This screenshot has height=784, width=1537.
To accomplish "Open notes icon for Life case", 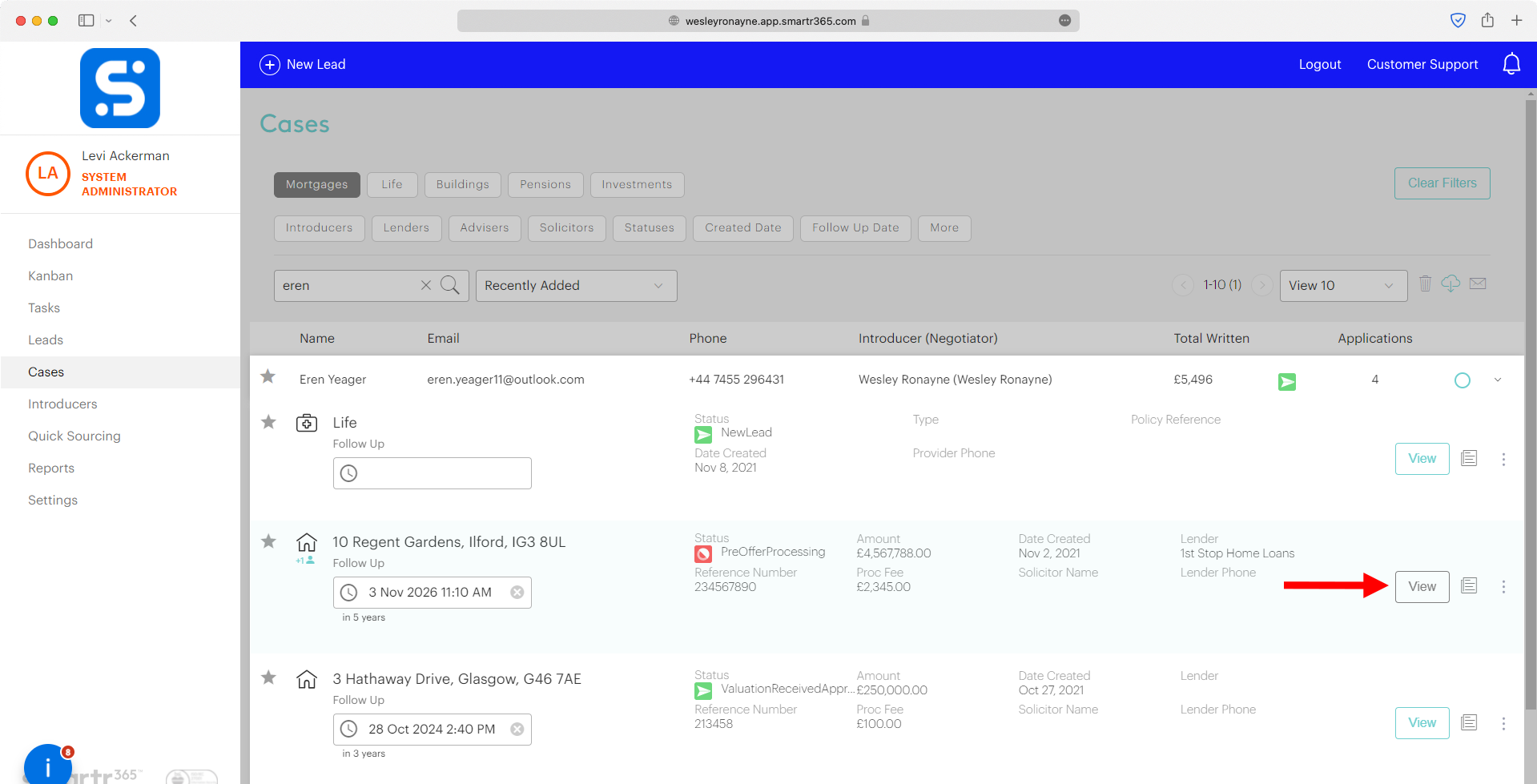I will click(x=1469, y=458).
